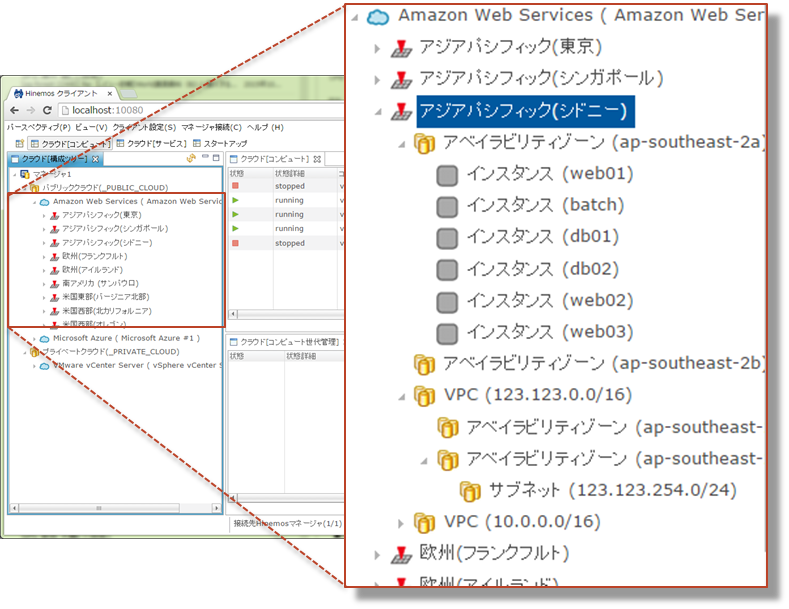Click the compute table scroll-left arrow
Image resolution: width=789 pixels, height=609 pixels.
(x=233, y=314)
